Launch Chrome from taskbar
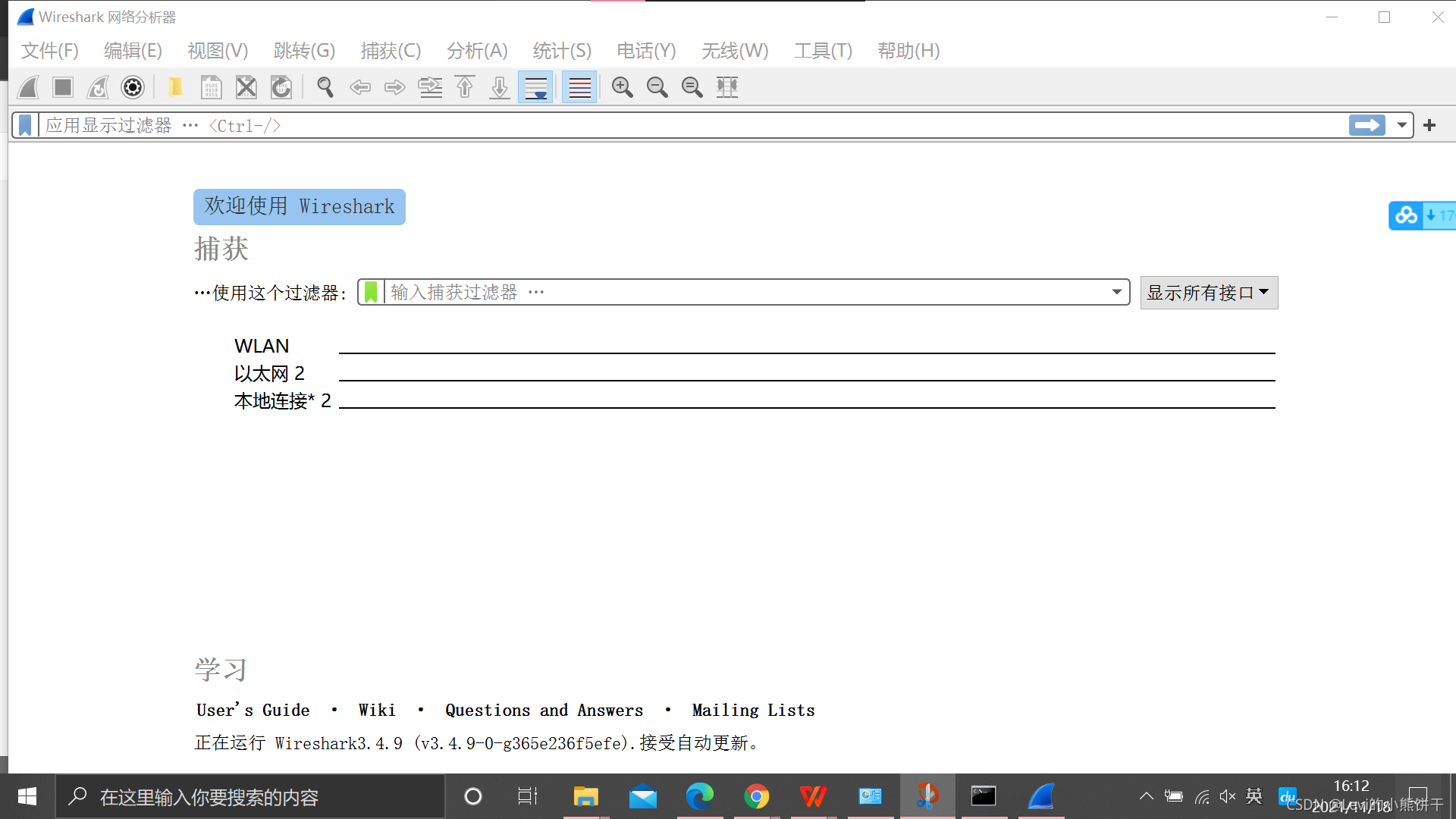This screenshot has height=819, width=1456. click(x=756, y=796)
